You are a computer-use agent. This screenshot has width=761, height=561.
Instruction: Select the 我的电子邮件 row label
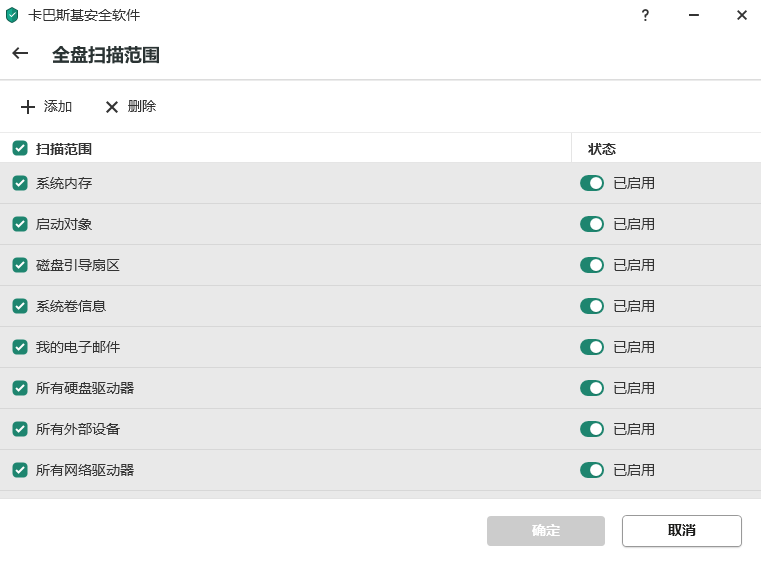[78, 347]
